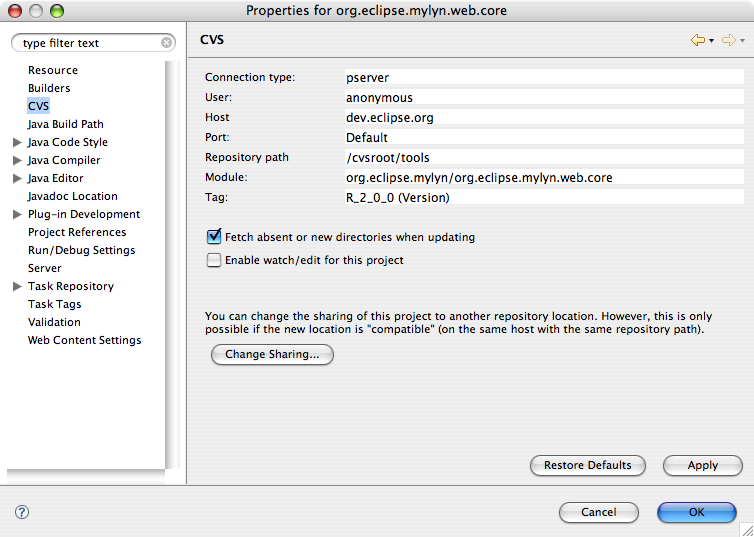
Task: Clear the filter text with the X icon
Action: pyautogui.click(x=166, y=43)
